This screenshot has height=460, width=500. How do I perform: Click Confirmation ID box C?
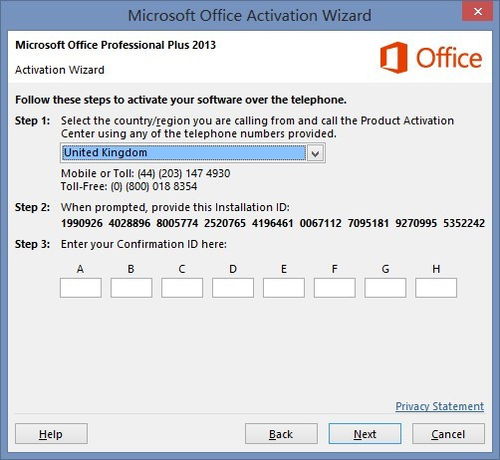[182, 288]
